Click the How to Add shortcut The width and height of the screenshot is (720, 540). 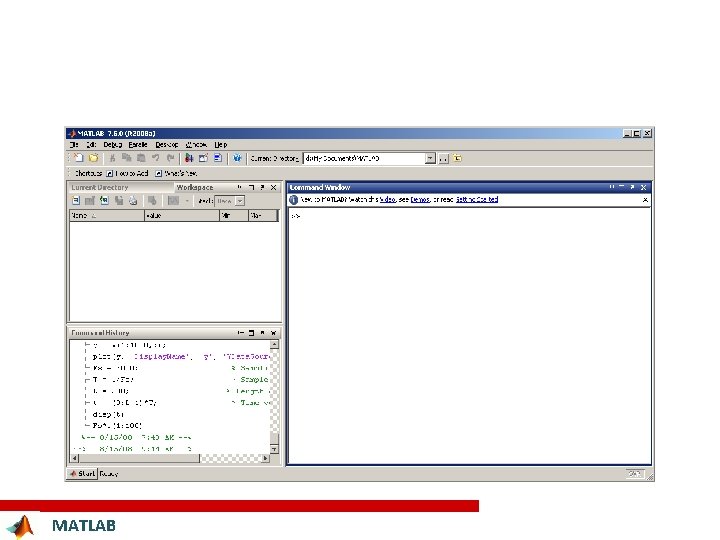tap(127, 173)
